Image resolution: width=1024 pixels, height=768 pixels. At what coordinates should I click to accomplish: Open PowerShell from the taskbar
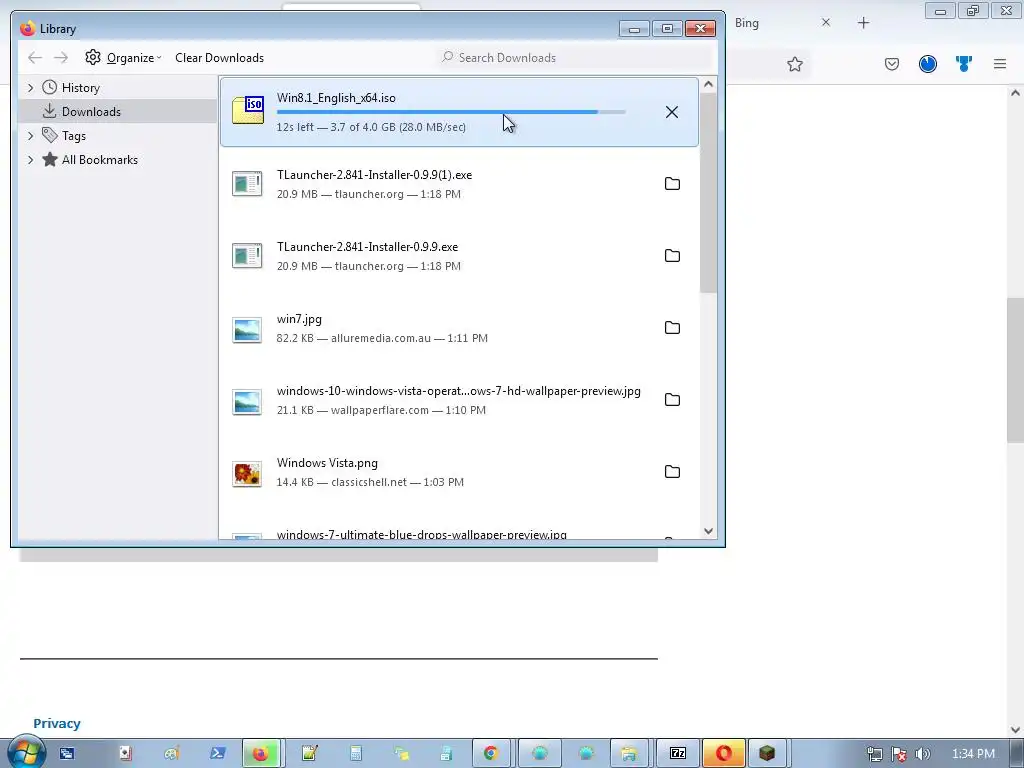[x=217, y=754]
